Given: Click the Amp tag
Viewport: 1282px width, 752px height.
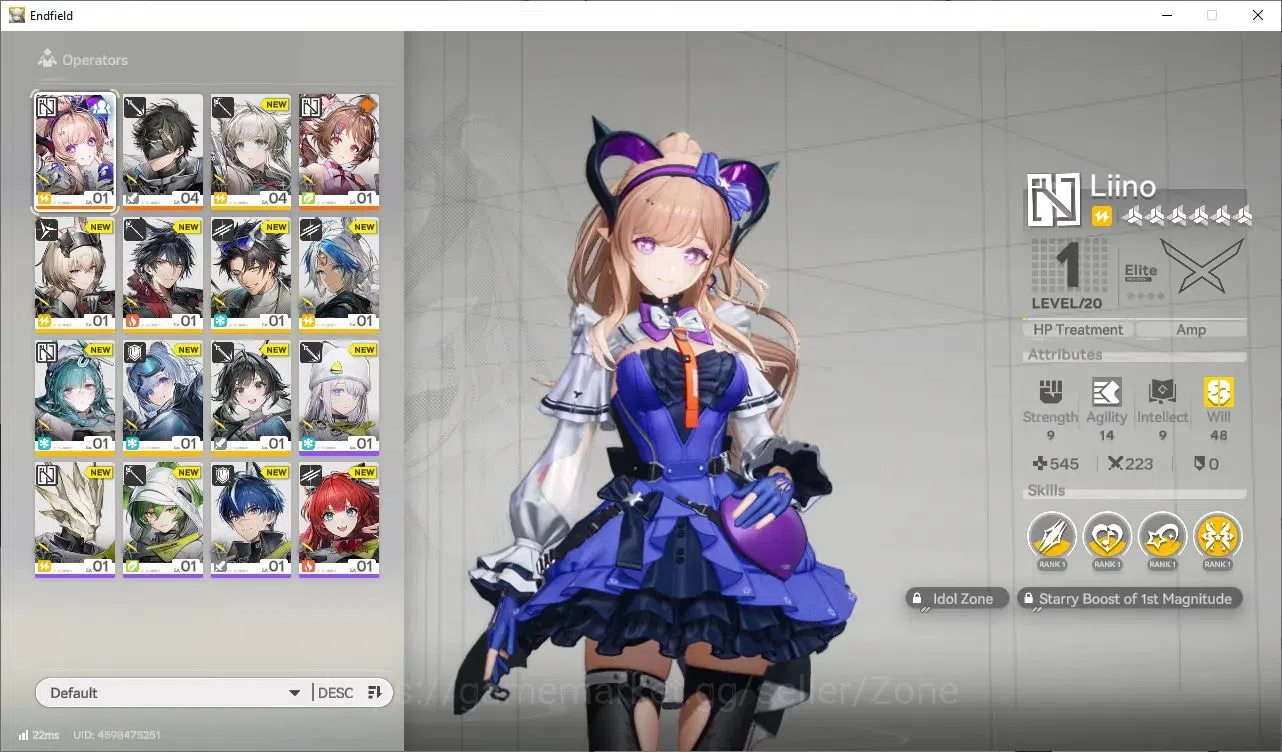Looking at the screenshot, I should [x=1191, y=330].
